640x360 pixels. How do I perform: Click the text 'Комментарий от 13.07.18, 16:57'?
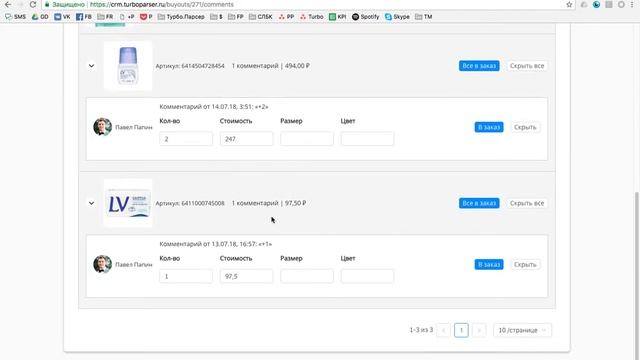tap(207, 244)
